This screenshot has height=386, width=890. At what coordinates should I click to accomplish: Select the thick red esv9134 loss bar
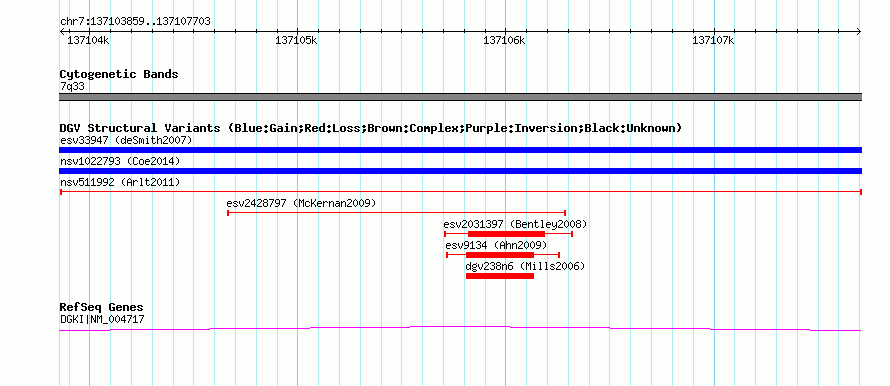tap(500, 255)
